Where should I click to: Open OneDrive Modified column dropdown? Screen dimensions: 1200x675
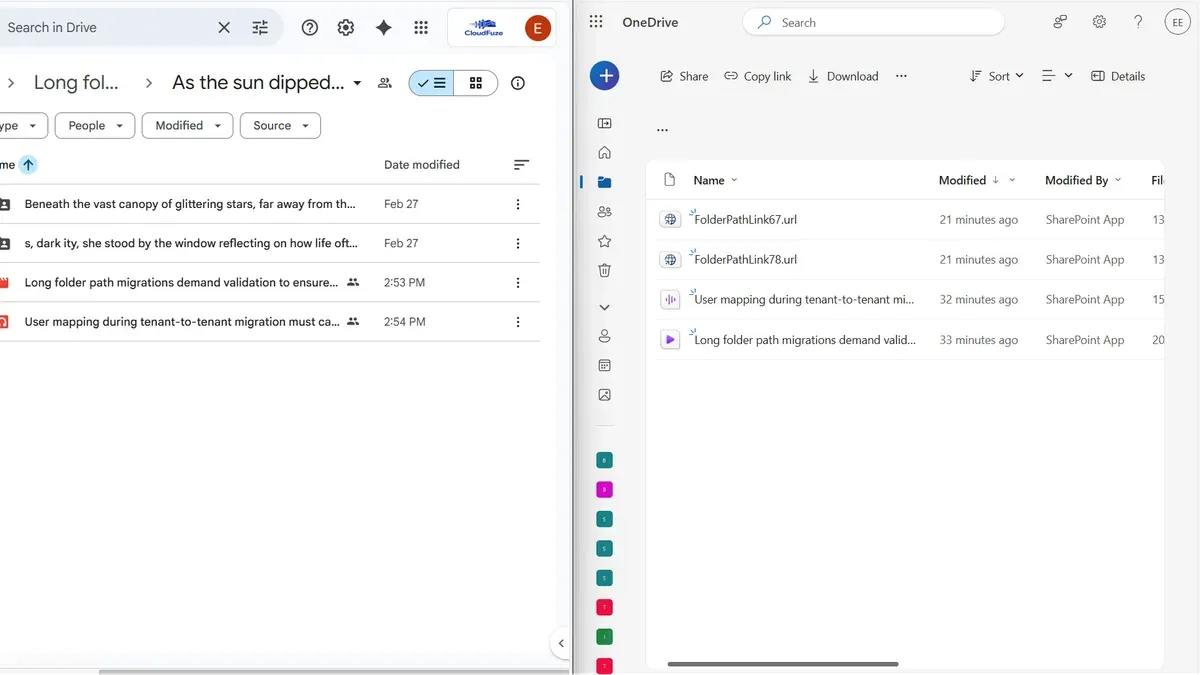(1012, 180)
